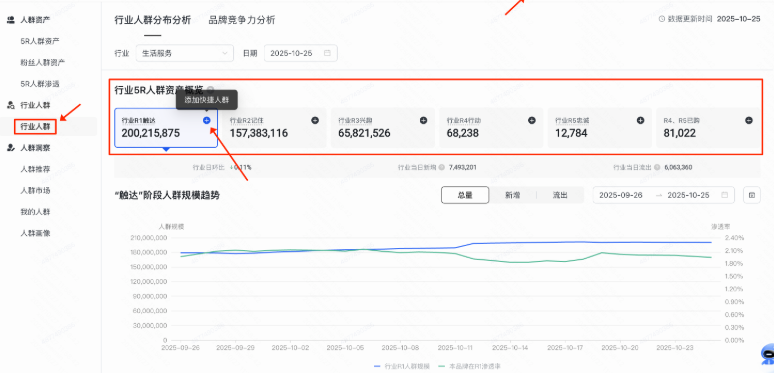
Task: Click the 行业日环比 label
Action: 209,167
